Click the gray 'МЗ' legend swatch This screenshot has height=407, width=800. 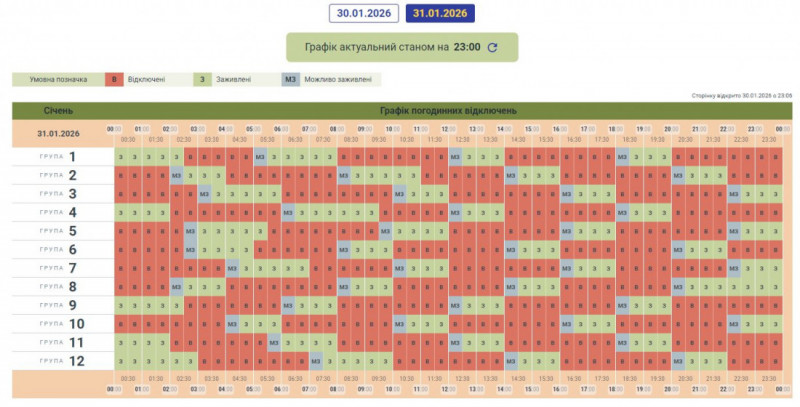(x=291, y=78)
